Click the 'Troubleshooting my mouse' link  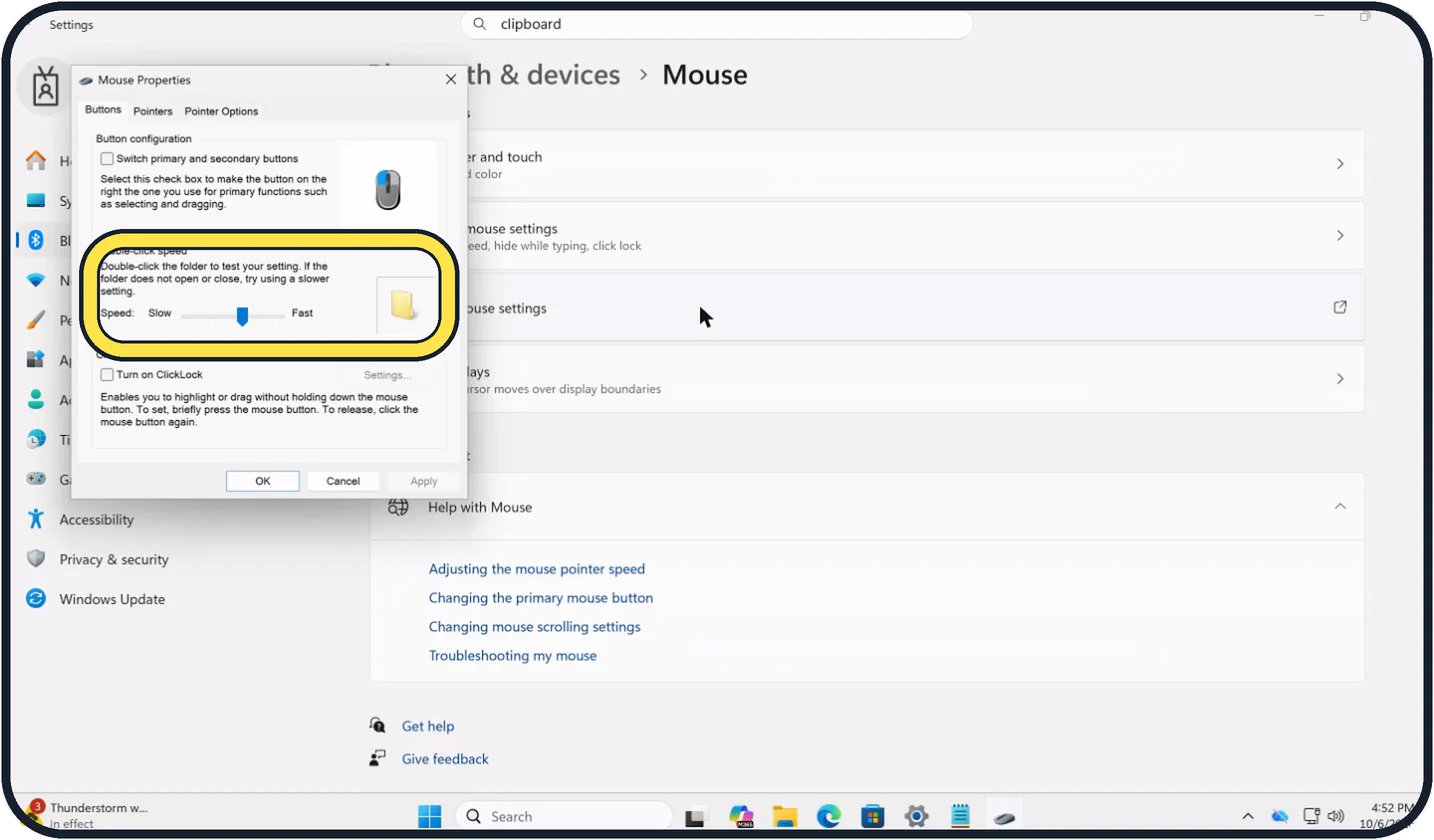pyautogui.click(x=513, y=656)
